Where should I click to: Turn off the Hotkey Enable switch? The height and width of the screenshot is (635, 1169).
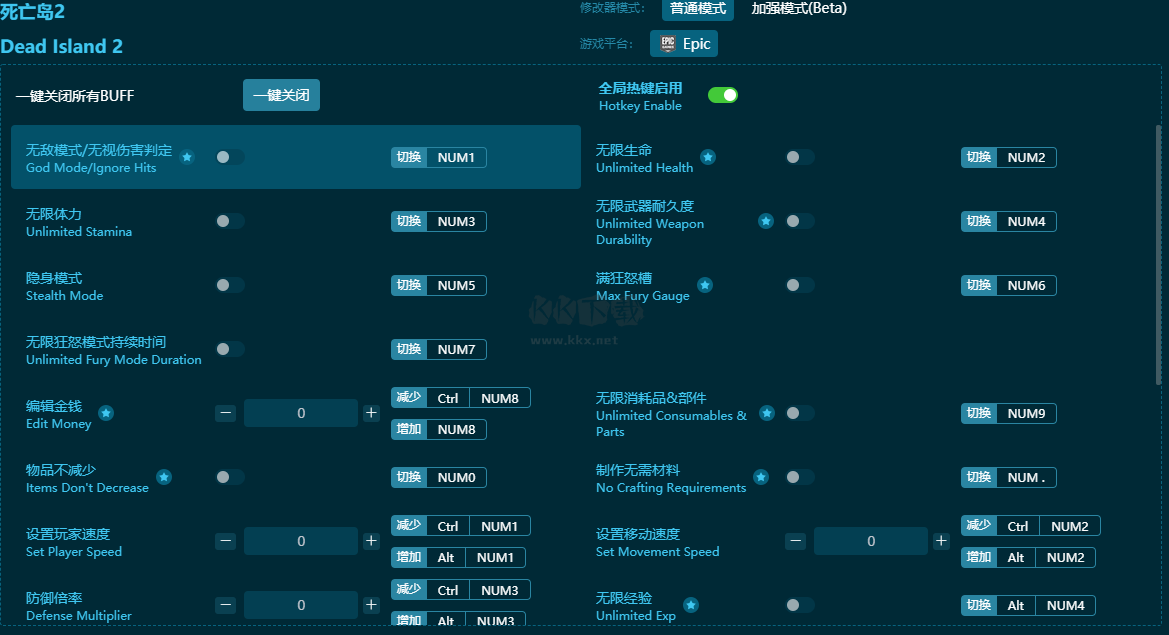[x=722, y=95]
